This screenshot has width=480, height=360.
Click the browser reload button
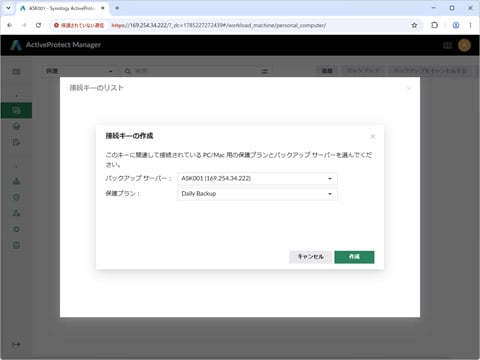click(x=39, y=25)
